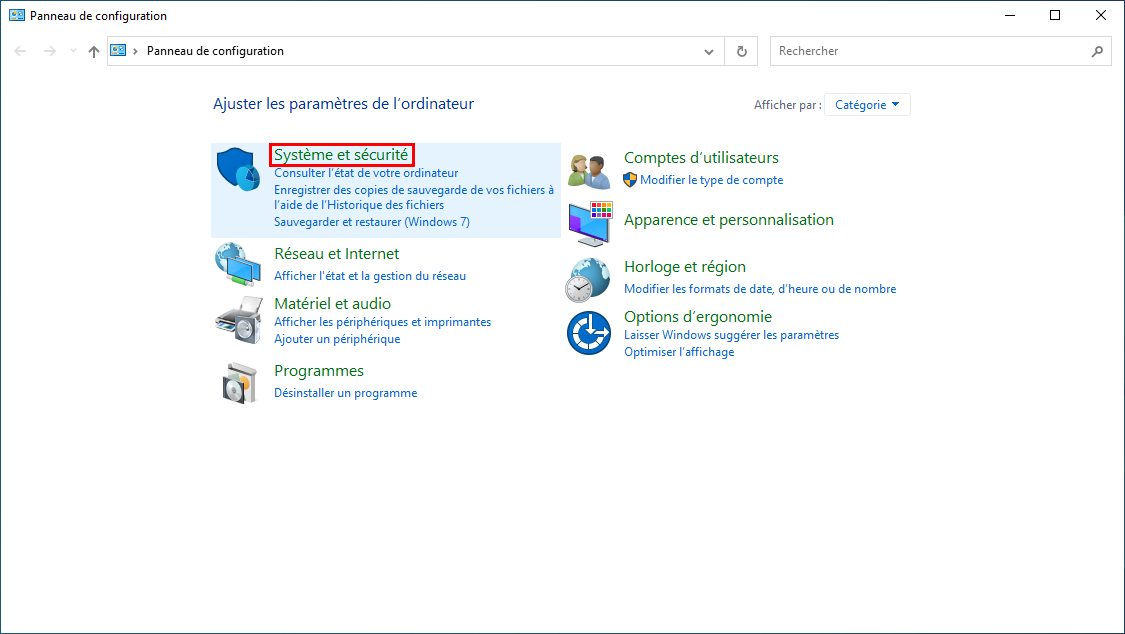Click the back arrow in navigation bar
1125x634 pixels.
pyautogui.click(x=20, y=51)
